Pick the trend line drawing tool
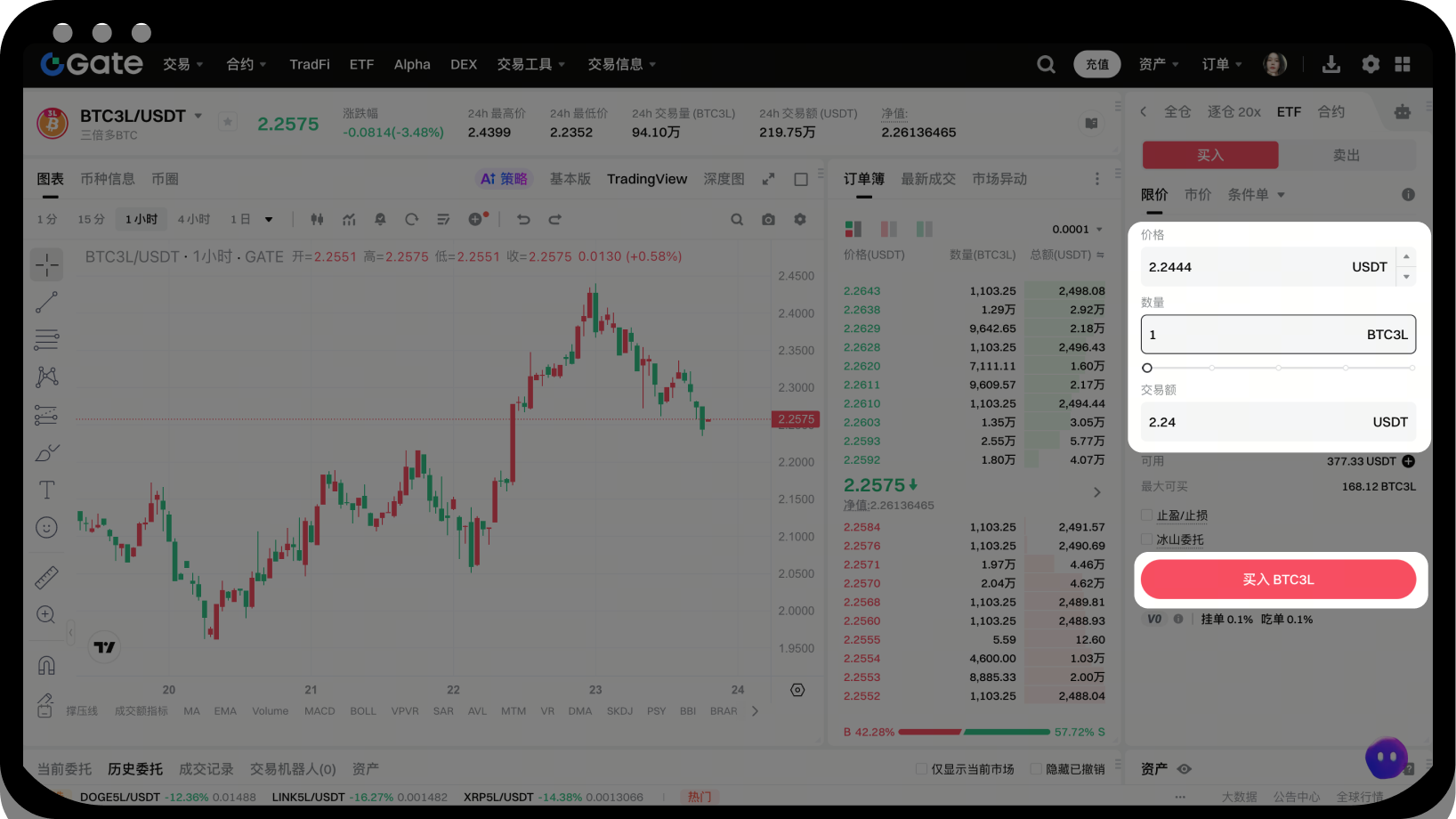Image resolution: width=1456 pixels, height=819 pixels. click(47, 303)
